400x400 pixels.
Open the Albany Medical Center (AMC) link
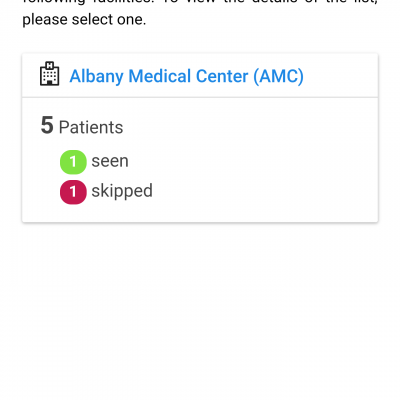pyautogui.click(x=186, y=76)
